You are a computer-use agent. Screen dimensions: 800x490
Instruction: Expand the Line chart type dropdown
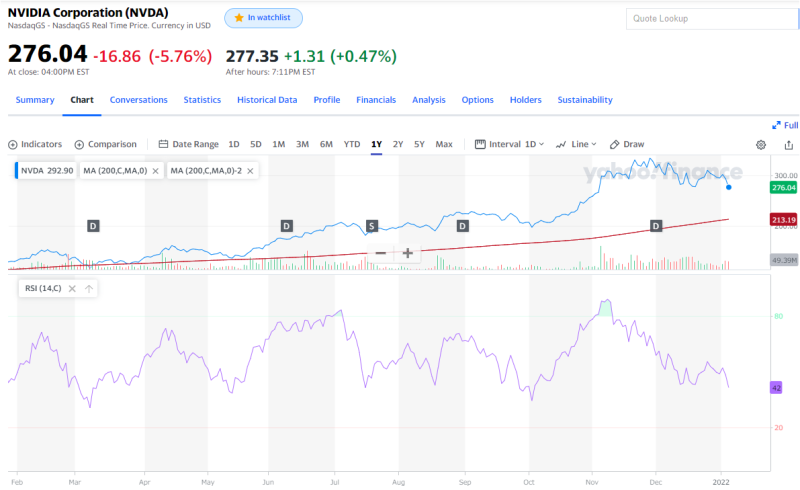576,144
